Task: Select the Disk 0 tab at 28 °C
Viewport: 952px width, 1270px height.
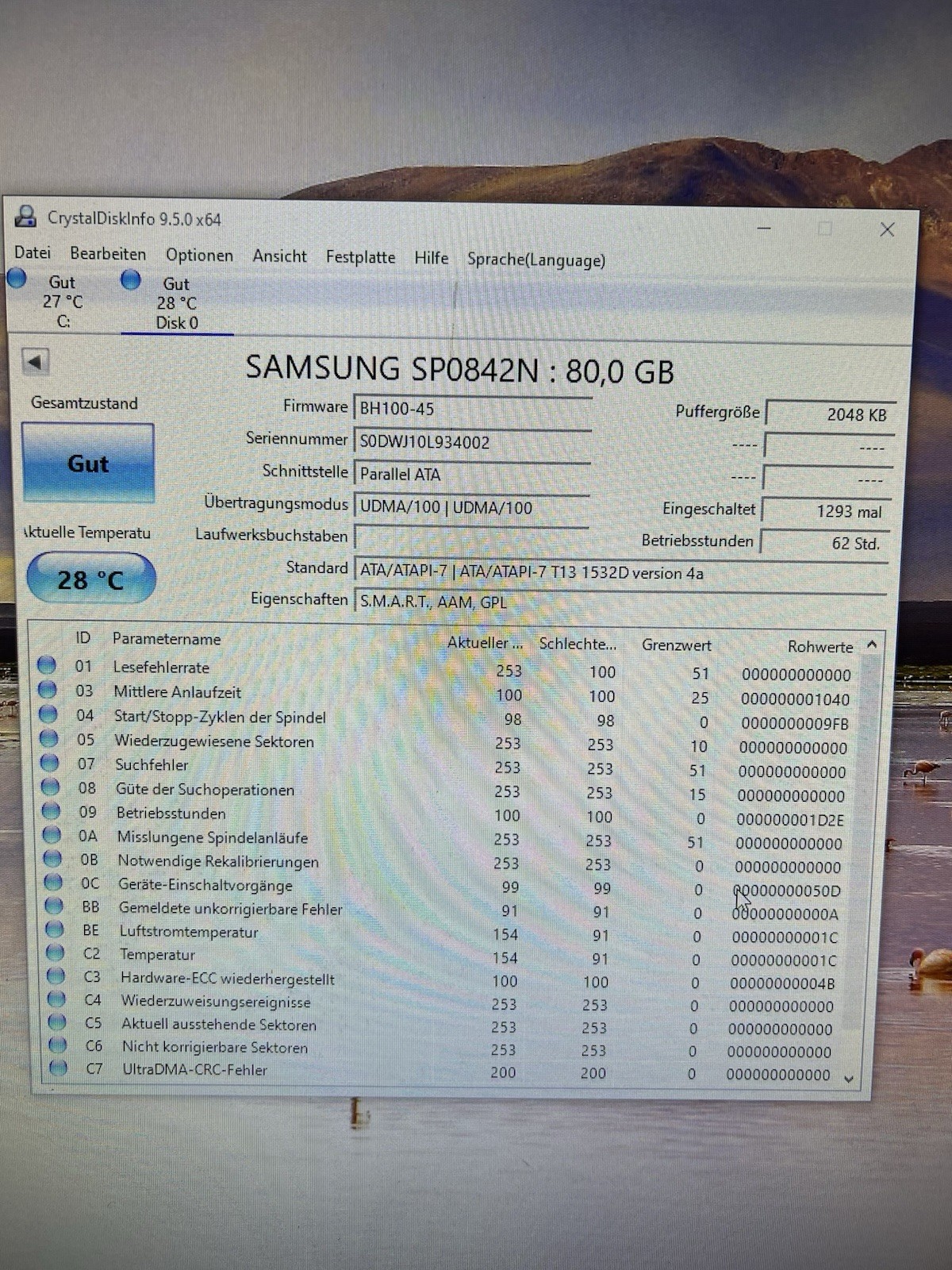Action: coord(176,303)
